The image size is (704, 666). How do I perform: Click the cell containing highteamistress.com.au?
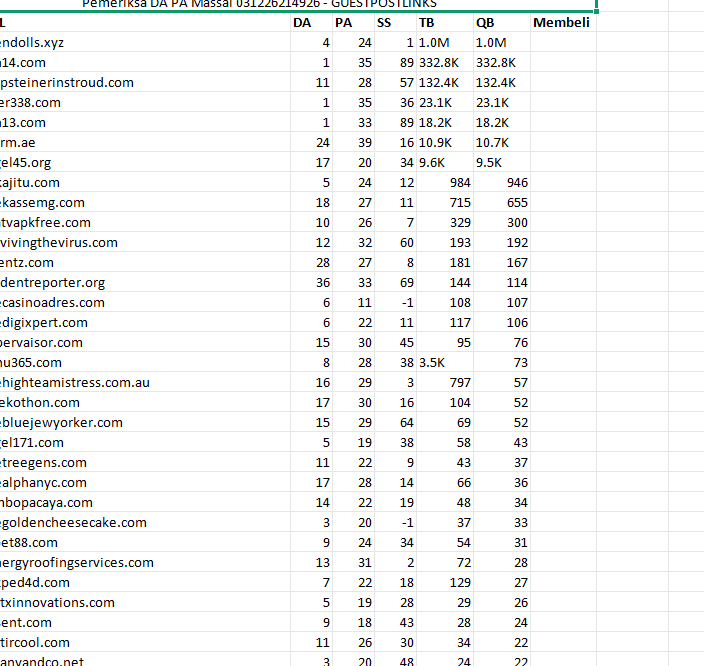coord(145,382)
